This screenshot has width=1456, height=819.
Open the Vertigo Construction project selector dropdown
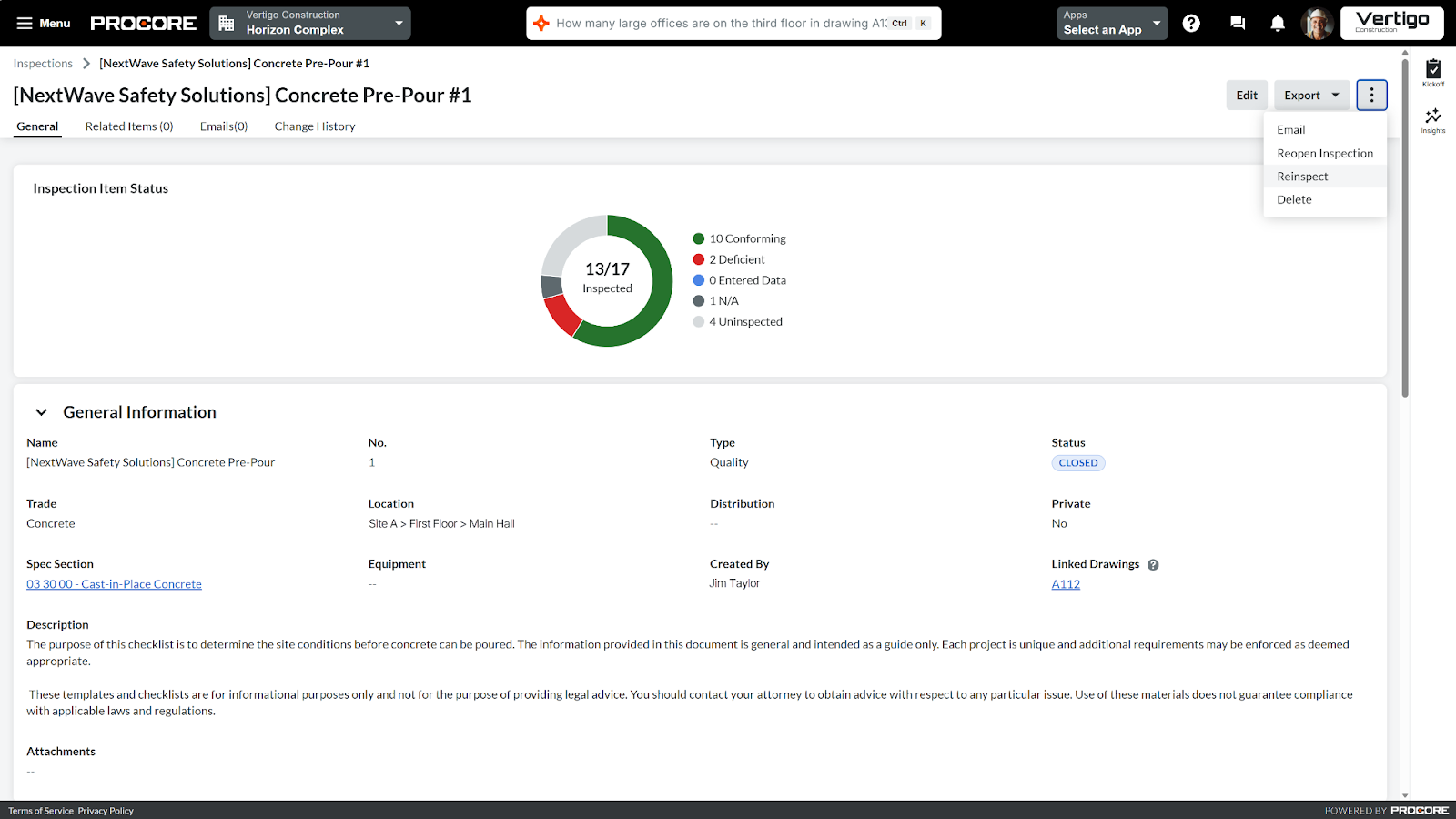point(310,24)
